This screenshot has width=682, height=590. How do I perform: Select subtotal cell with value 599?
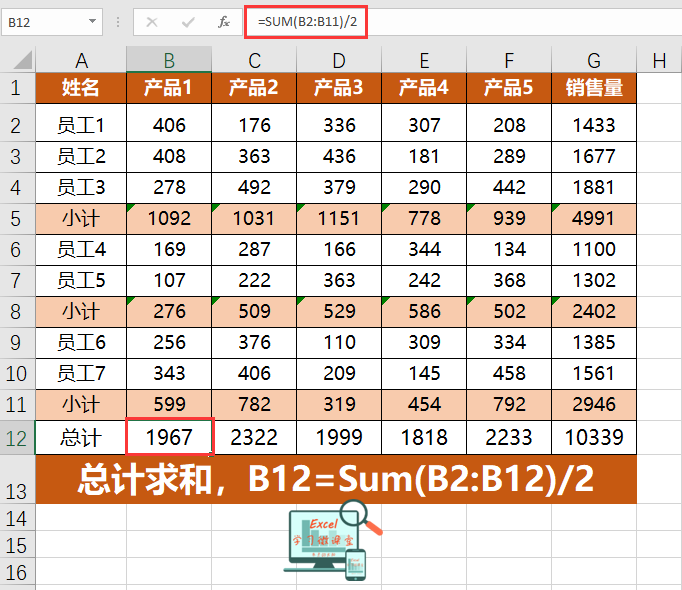[169, 405]
